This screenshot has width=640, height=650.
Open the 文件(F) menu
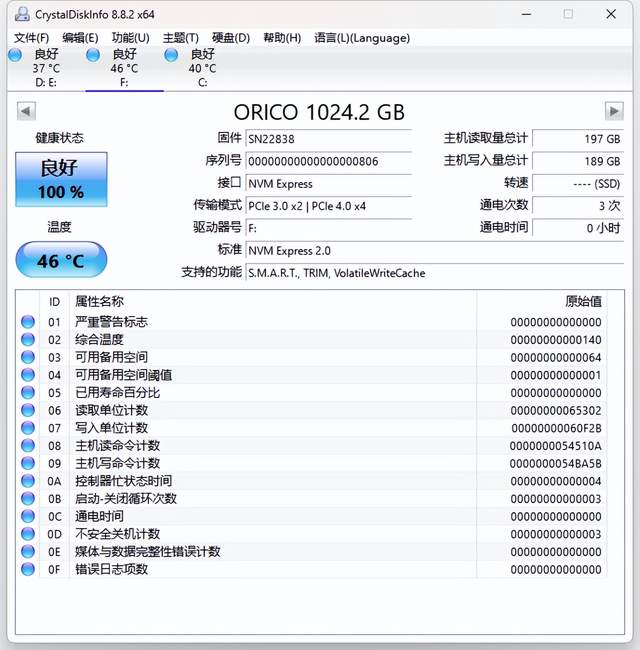point(32,38)
